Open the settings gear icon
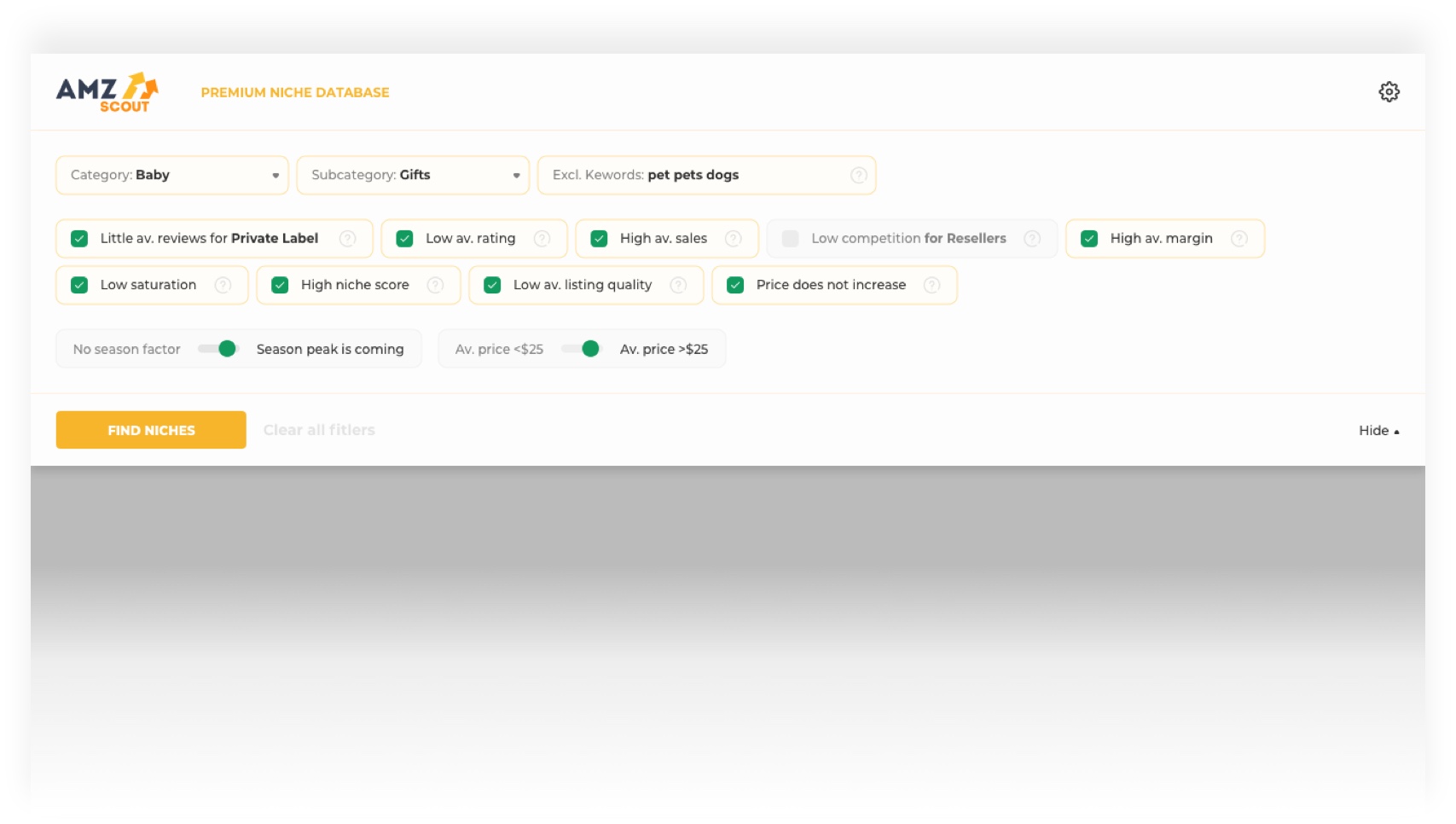 pyautogui.click(x=1389, y=92)
